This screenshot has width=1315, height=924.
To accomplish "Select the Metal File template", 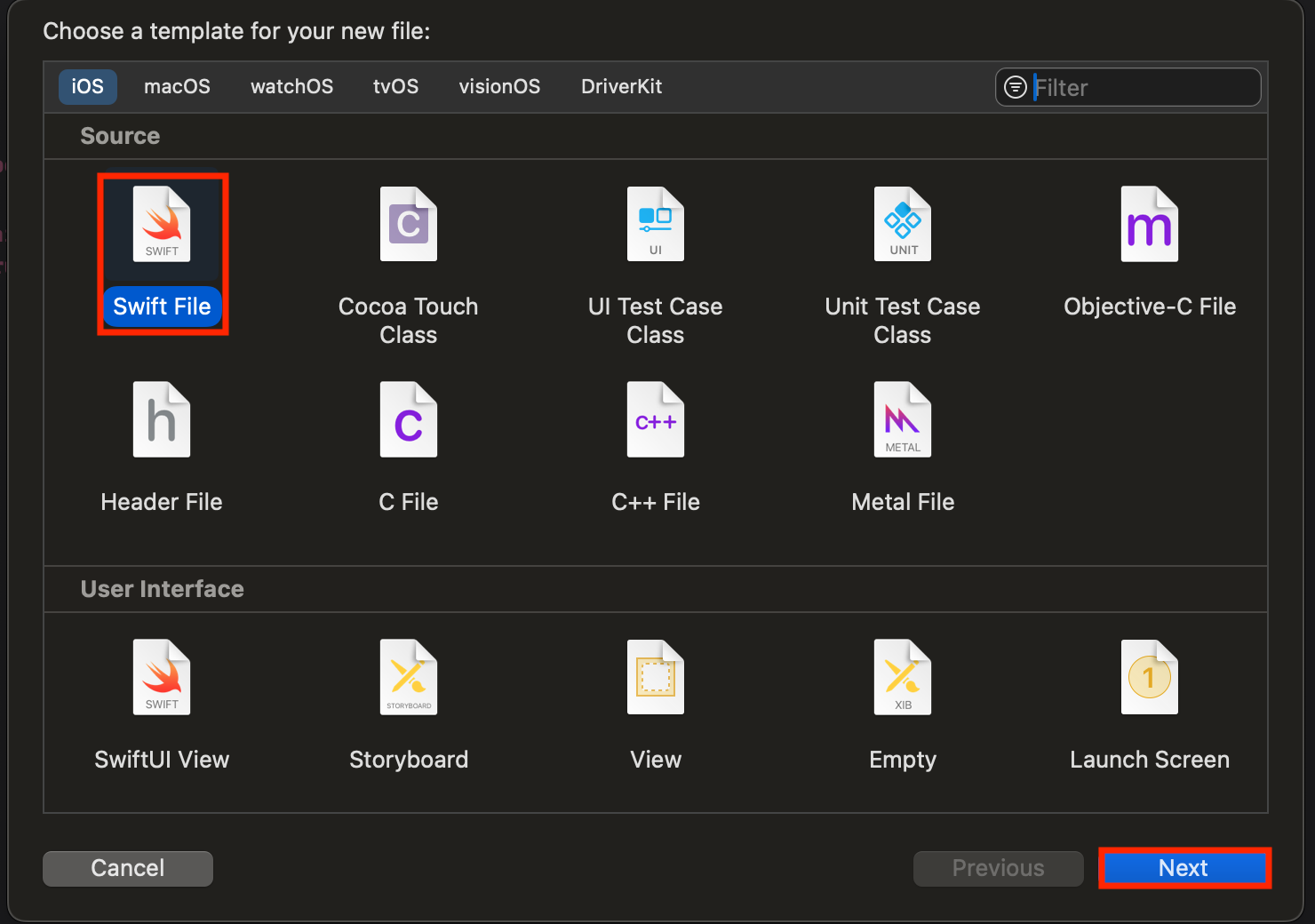I will [902, 420].
